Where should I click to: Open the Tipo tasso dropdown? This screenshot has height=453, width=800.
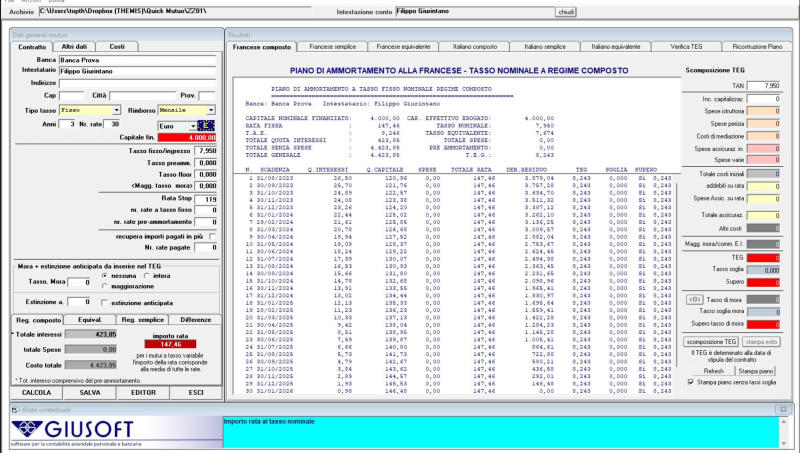[116, 110]
